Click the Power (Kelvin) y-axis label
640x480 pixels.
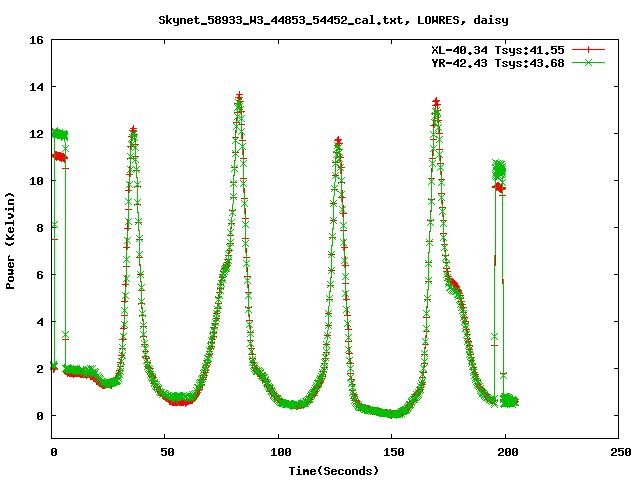point(10,241)
